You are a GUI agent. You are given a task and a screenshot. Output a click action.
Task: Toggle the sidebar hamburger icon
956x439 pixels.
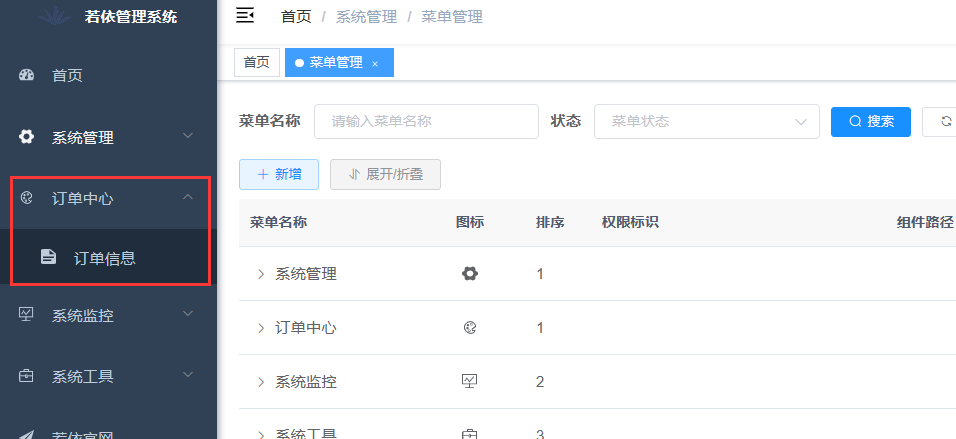click(244, 16)
